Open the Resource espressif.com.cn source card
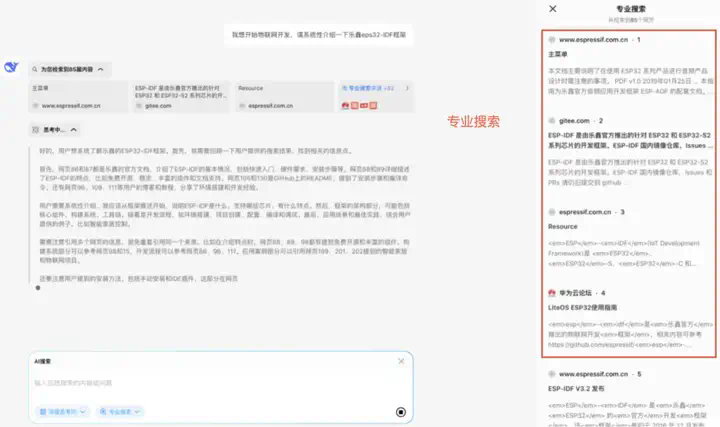The width and height of the screenshot is (720, 427). [285, 97]
